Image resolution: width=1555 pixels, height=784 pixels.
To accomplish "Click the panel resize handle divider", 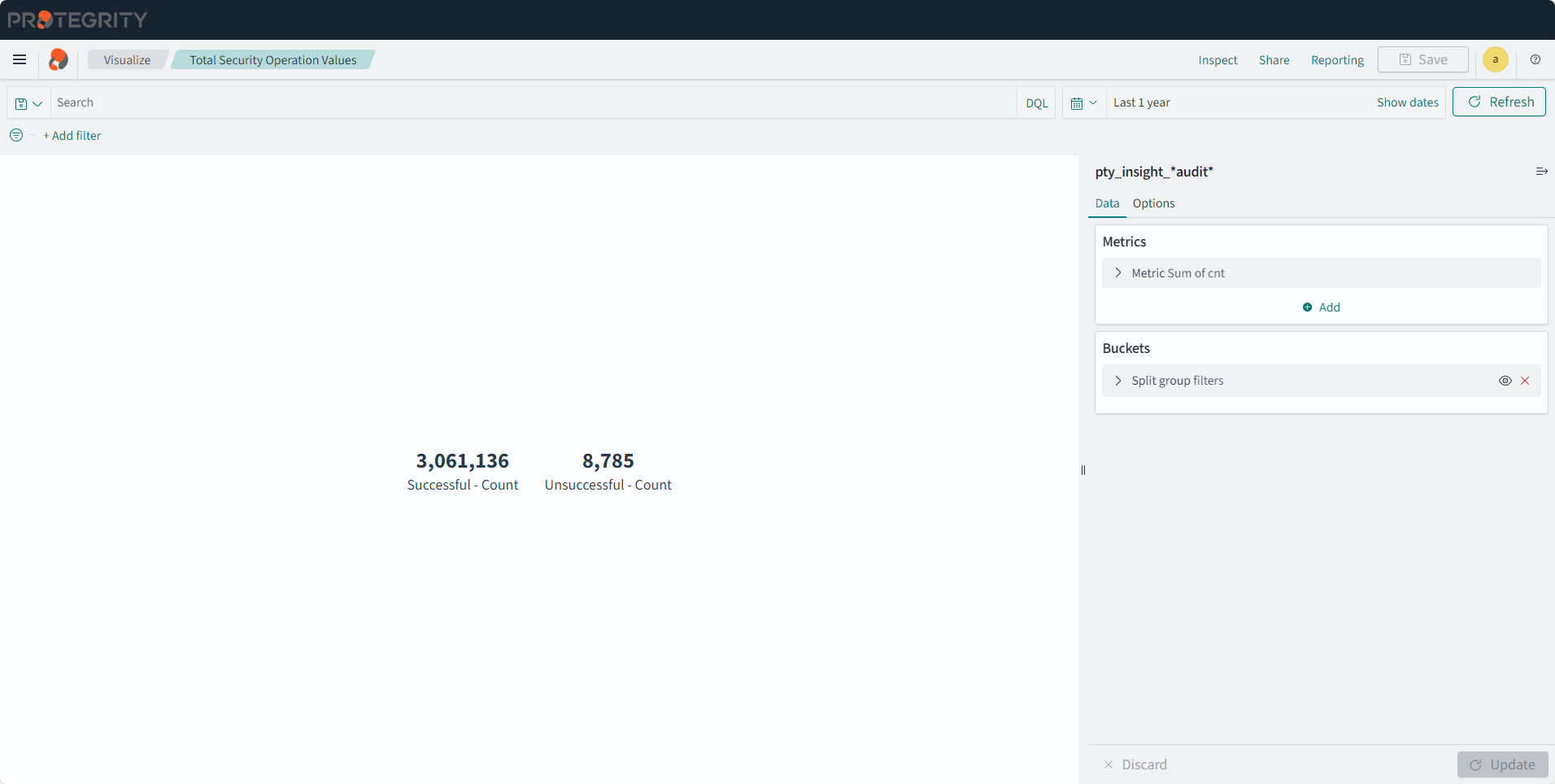I will coord(1083,470).
